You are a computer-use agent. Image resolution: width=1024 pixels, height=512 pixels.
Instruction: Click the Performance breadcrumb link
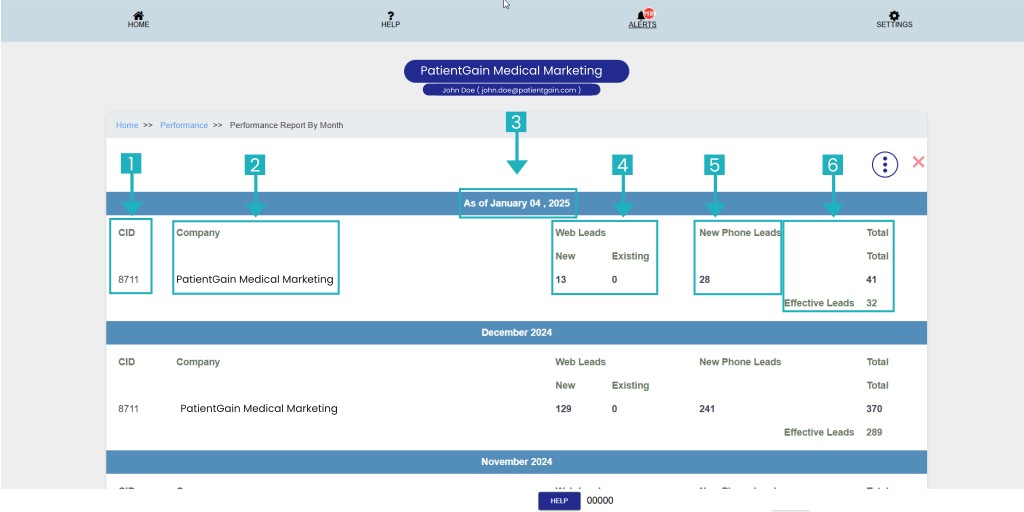[x=184, y=125]
